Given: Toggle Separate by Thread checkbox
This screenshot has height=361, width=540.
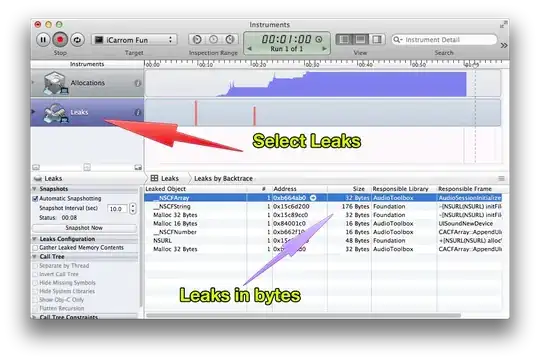Looking at the screenshot, I should click(x=35, y=266).
